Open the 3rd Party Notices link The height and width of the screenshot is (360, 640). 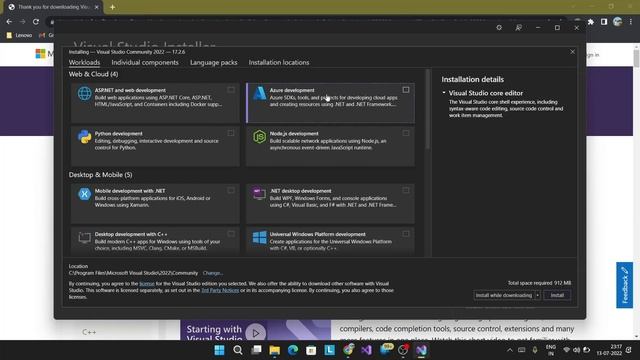(x=220, y=290)
